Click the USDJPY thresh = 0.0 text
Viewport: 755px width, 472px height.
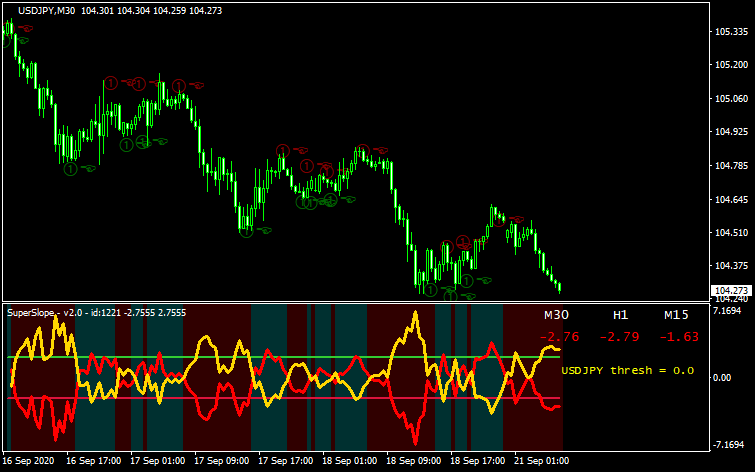click(627, 370)
